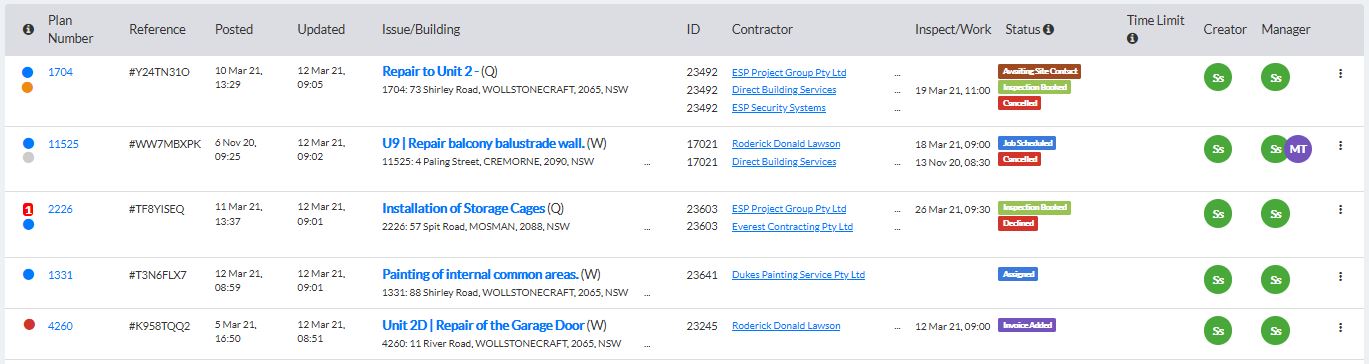Click the Invoice Added status badge
This screenshot has width=1369, height=364.
(1027, 325)
